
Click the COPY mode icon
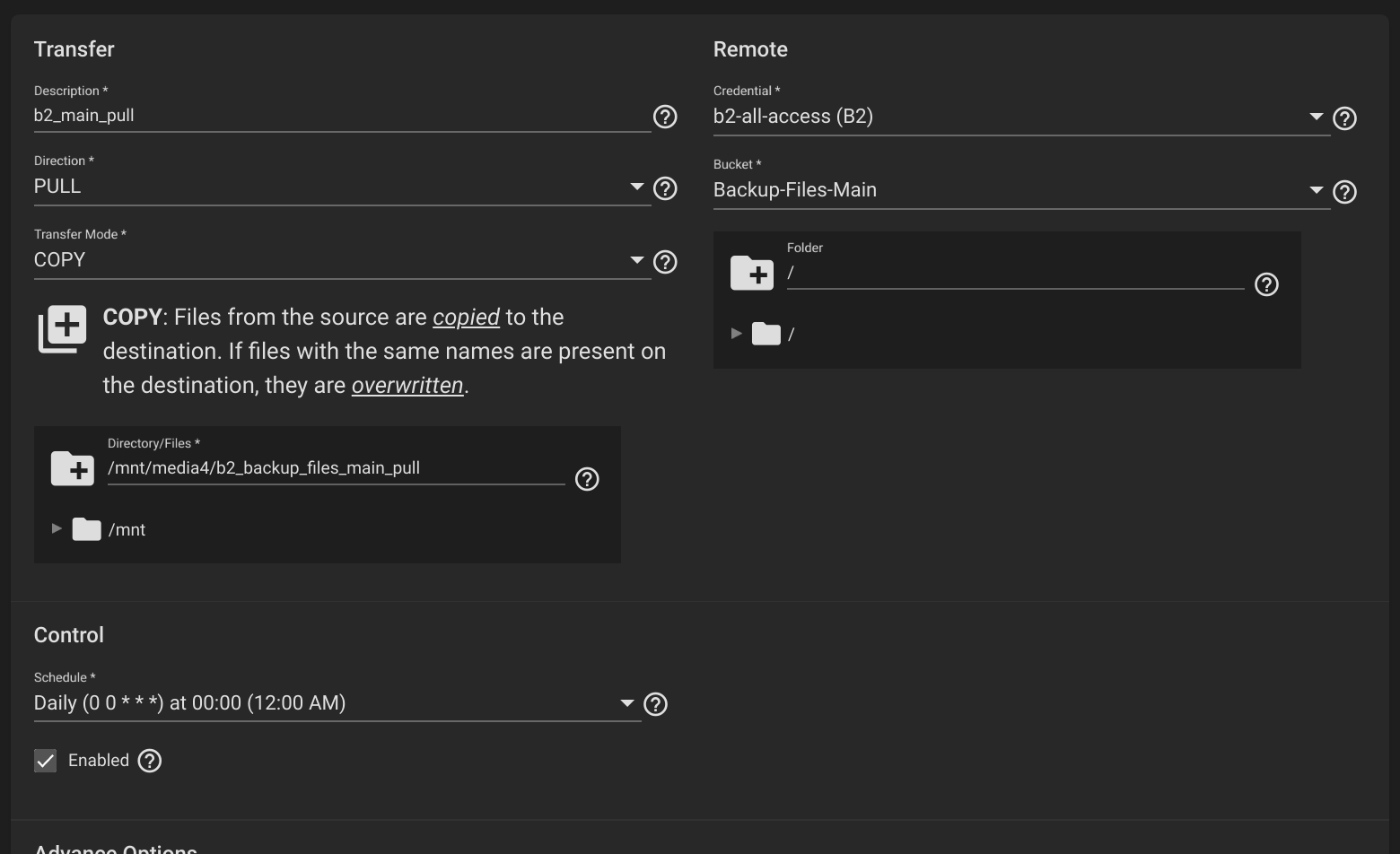click(x=63, y=328)
